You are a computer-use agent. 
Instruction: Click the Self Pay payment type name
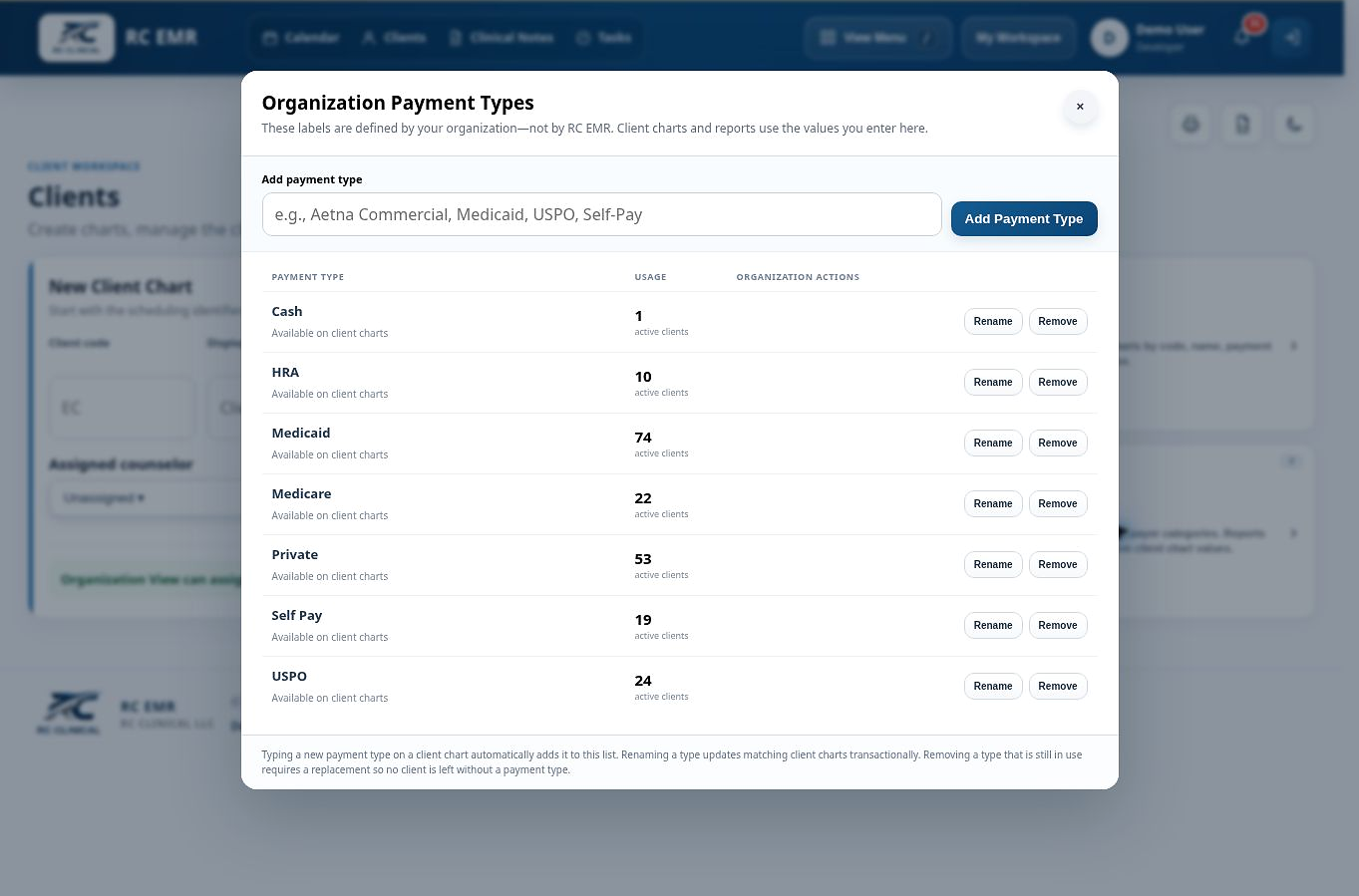[297, 616]
